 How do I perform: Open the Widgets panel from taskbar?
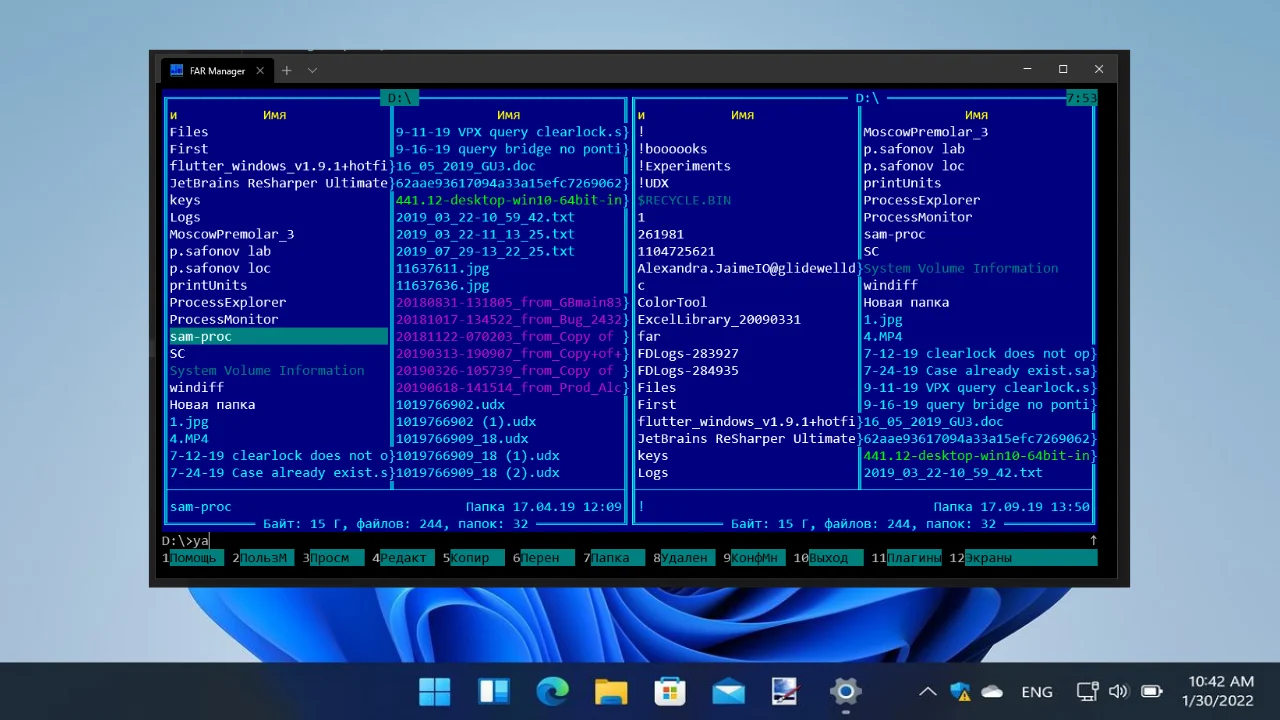(494, 691)
